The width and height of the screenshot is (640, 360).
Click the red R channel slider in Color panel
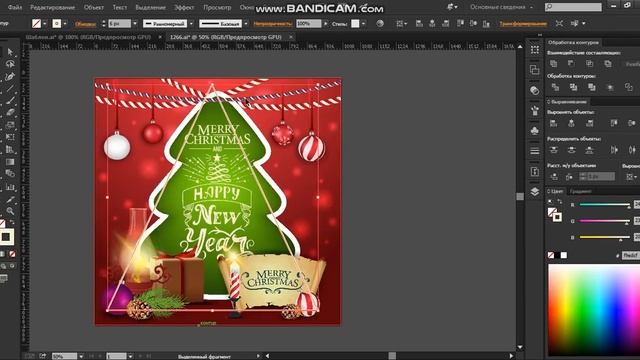point(604,204)
